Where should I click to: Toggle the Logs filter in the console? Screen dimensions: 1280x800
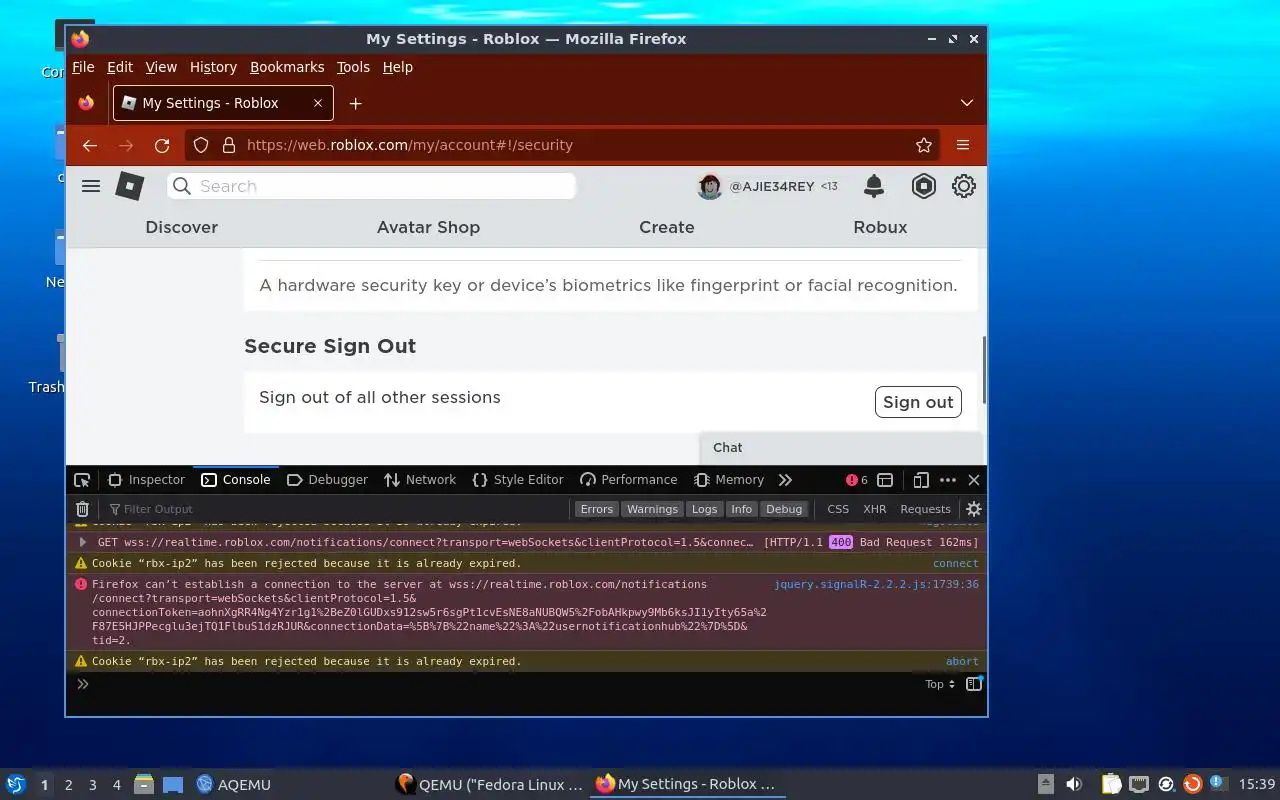704,509
